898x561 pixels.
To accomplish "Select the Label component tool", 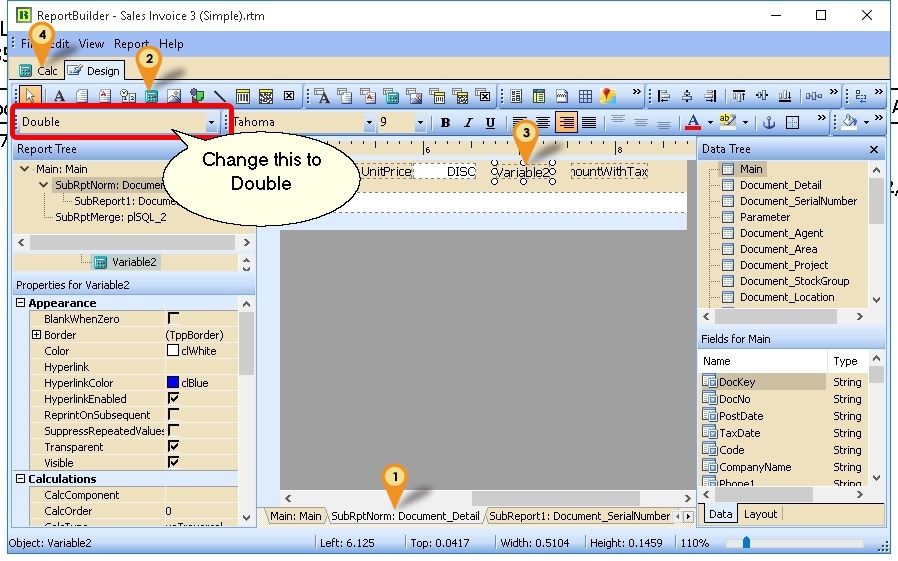I will pyautogui.click(x=59, y=96).
